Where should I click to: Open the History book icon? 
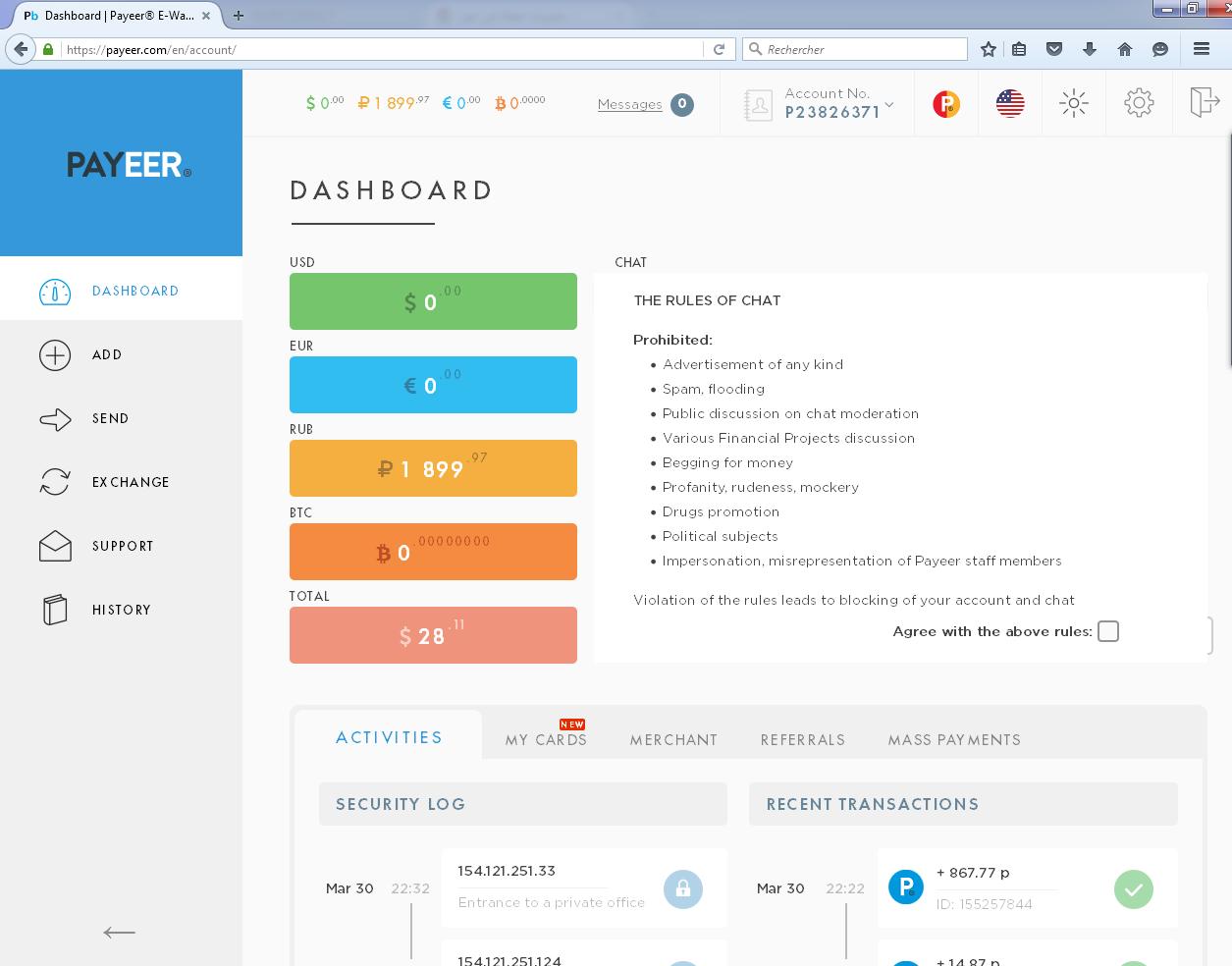(x=55, y=610)
